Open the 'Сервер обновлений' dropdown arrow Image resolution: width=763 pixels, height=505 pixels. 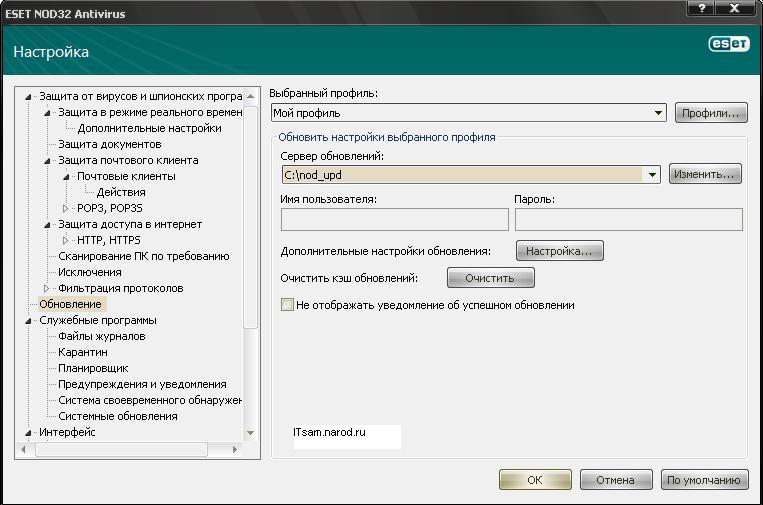click(653, 174)
